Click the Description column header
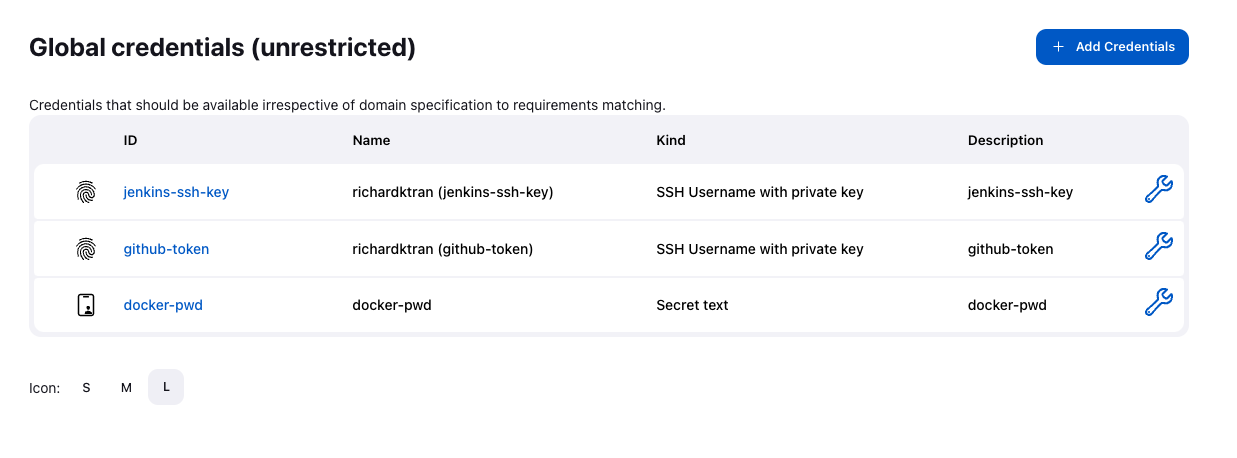Screen dimensions: 1237x458 point(1005,141)
